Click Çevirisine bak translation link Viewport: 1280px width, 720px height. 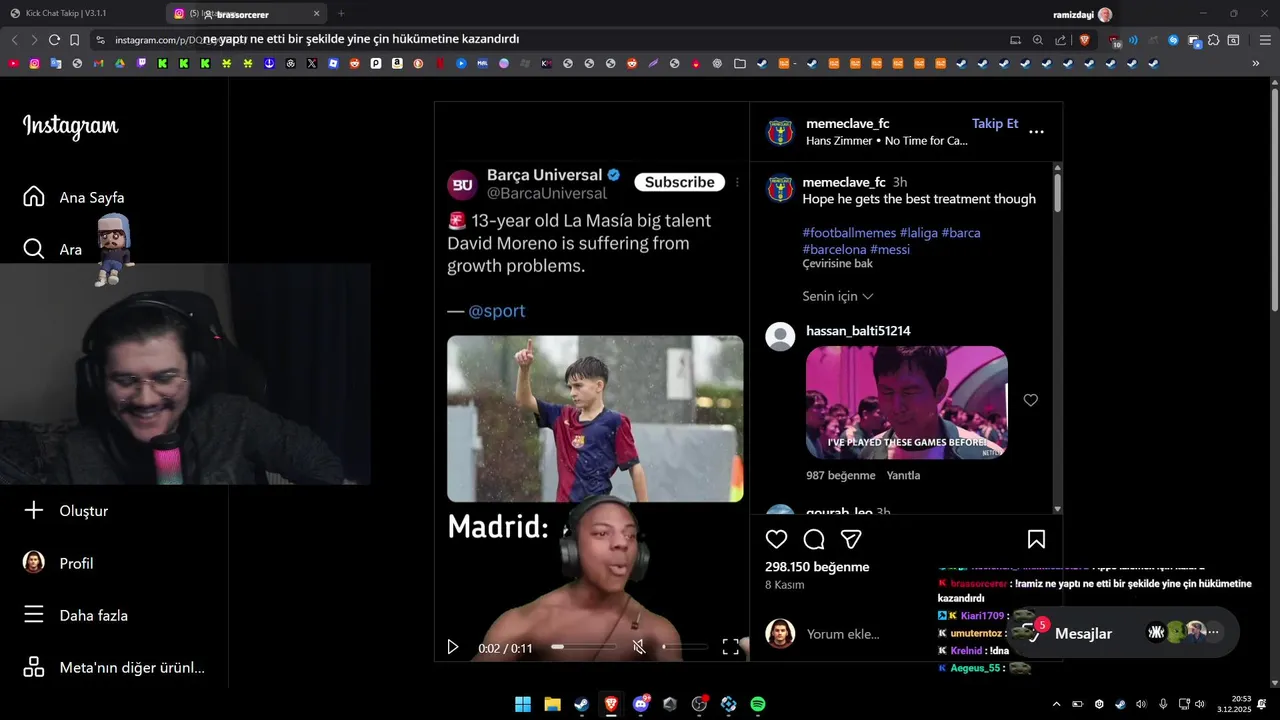pos(838,264)
